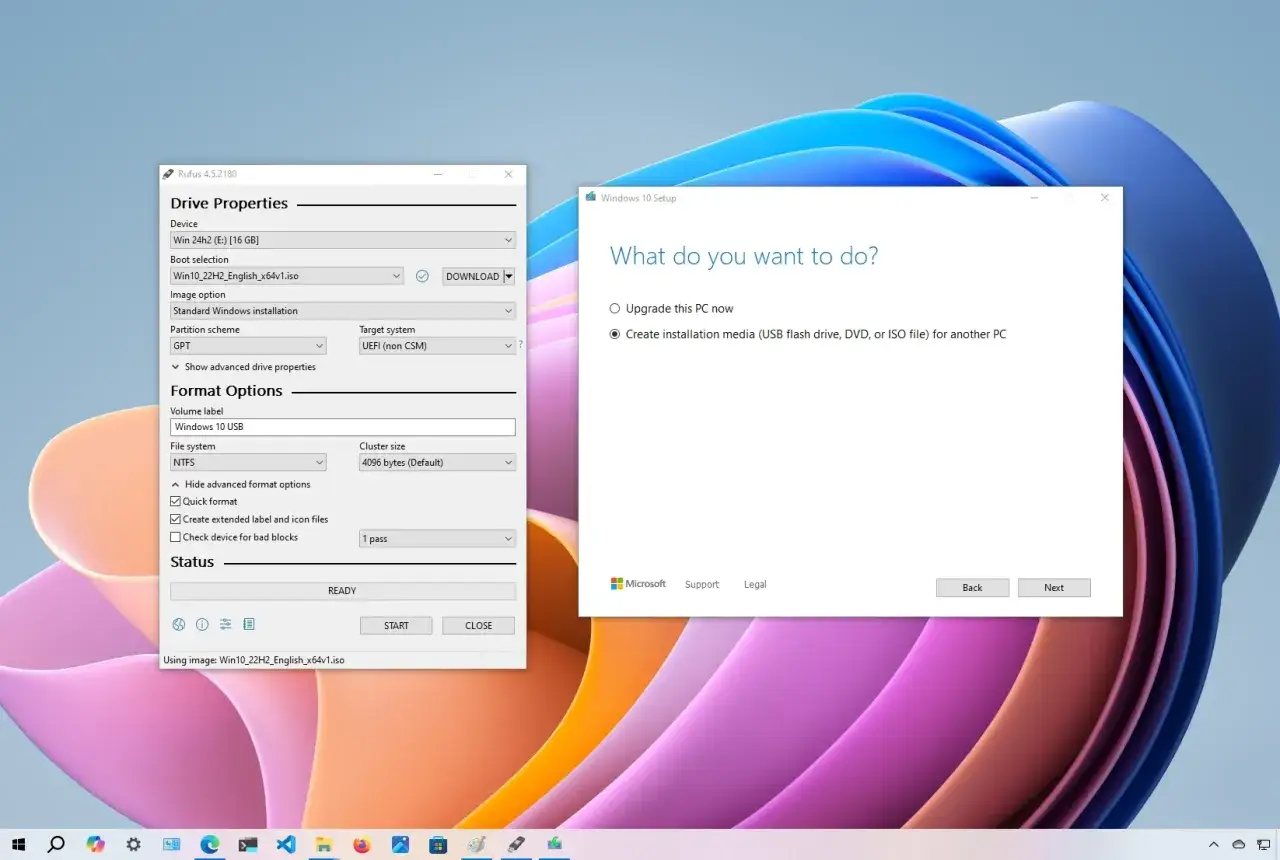Open the Windows Start menu
The width and height of the screenshot is (1280, 860).
click(x=18, y=844)
